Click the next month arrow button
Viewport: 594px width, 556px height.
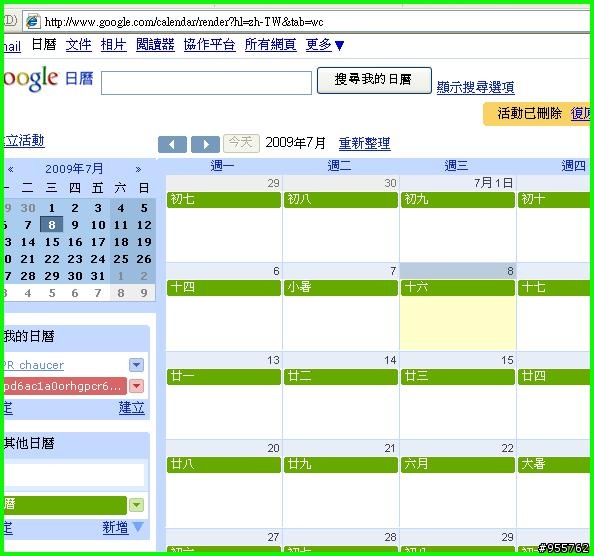coord(205,144)
